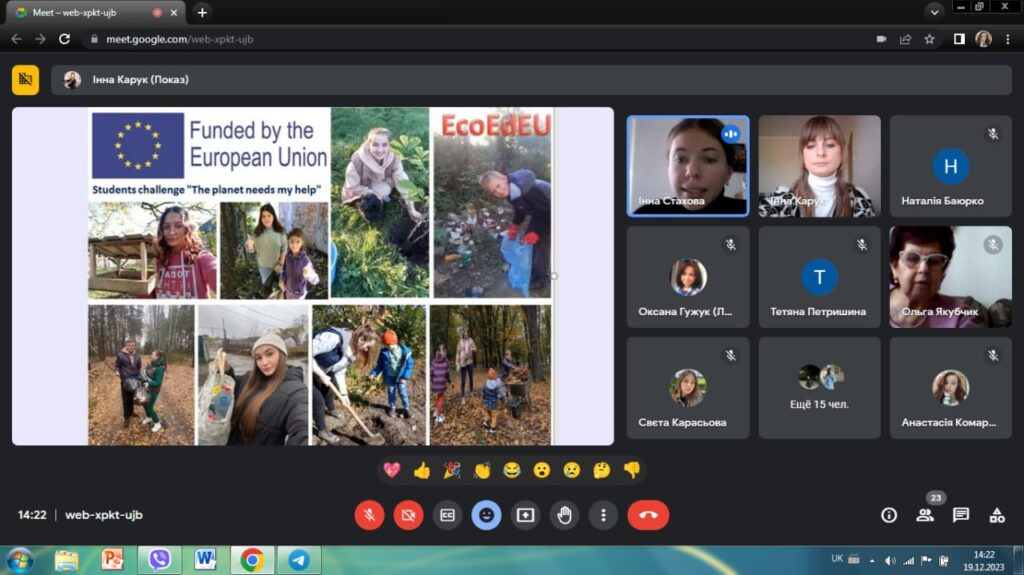The width and height of the screenshot is (1024, 575).
Task: Leave the call with red hang-up button
Action: click(648, 515)
